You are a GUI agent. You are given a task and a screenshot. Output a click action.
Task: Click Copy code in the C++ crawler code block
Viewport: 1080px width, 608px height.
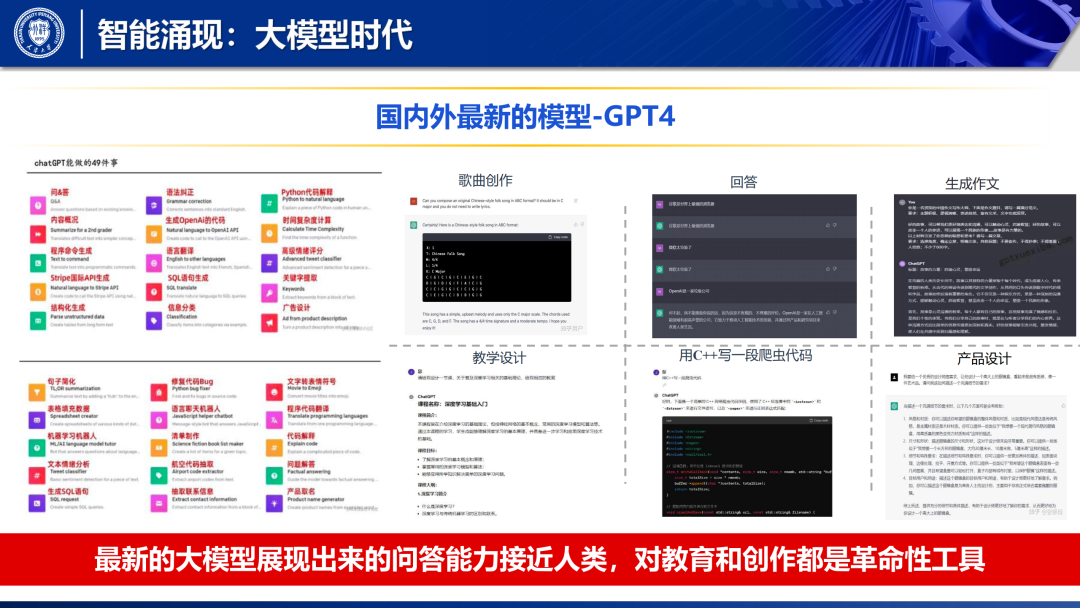(x=818, y=420)
